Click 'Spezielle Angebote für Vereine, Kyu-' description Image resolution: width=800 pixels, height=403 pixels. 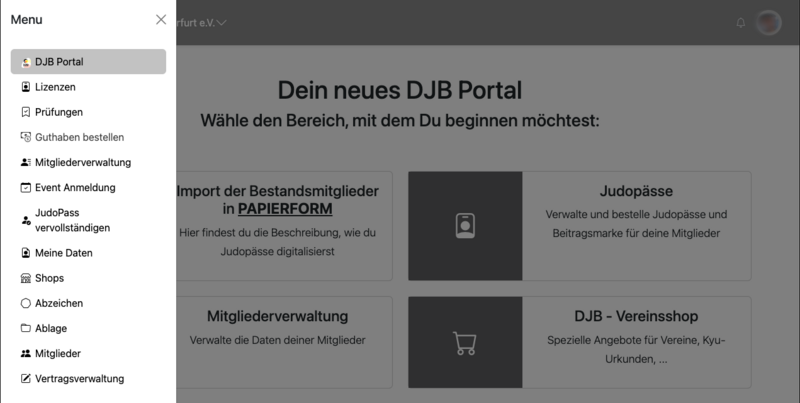click(636, 340)
